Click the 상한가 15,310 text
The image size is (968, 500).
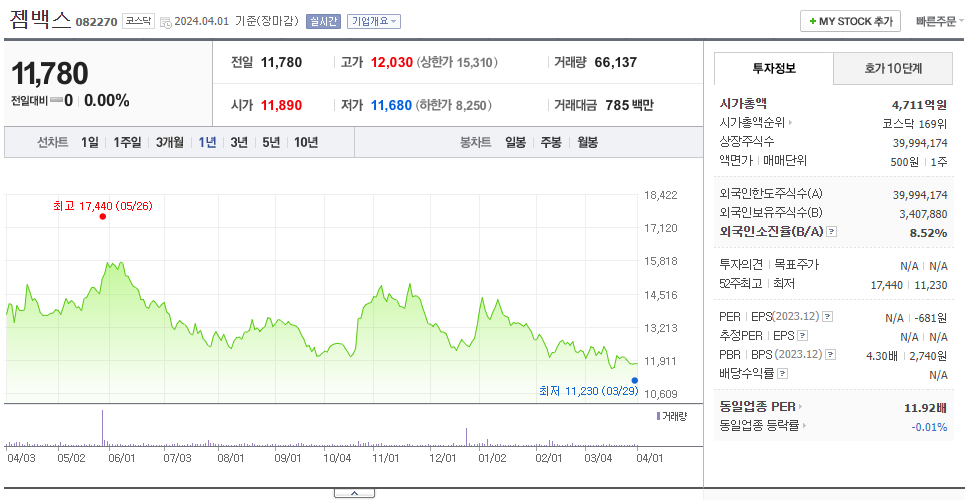[x=457, y=62]
